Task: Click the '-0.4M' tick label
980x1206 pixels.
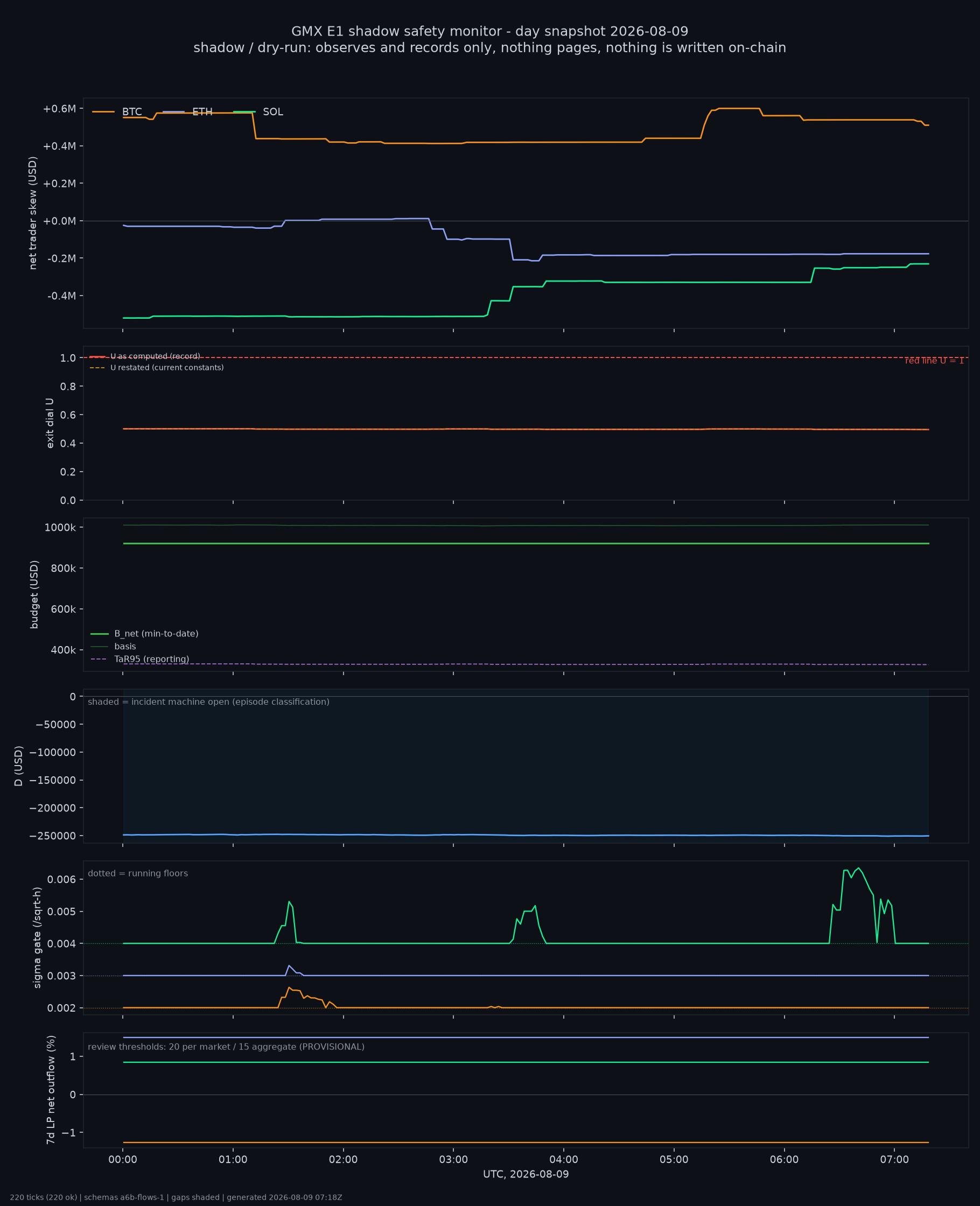Action: pos(61,296)
